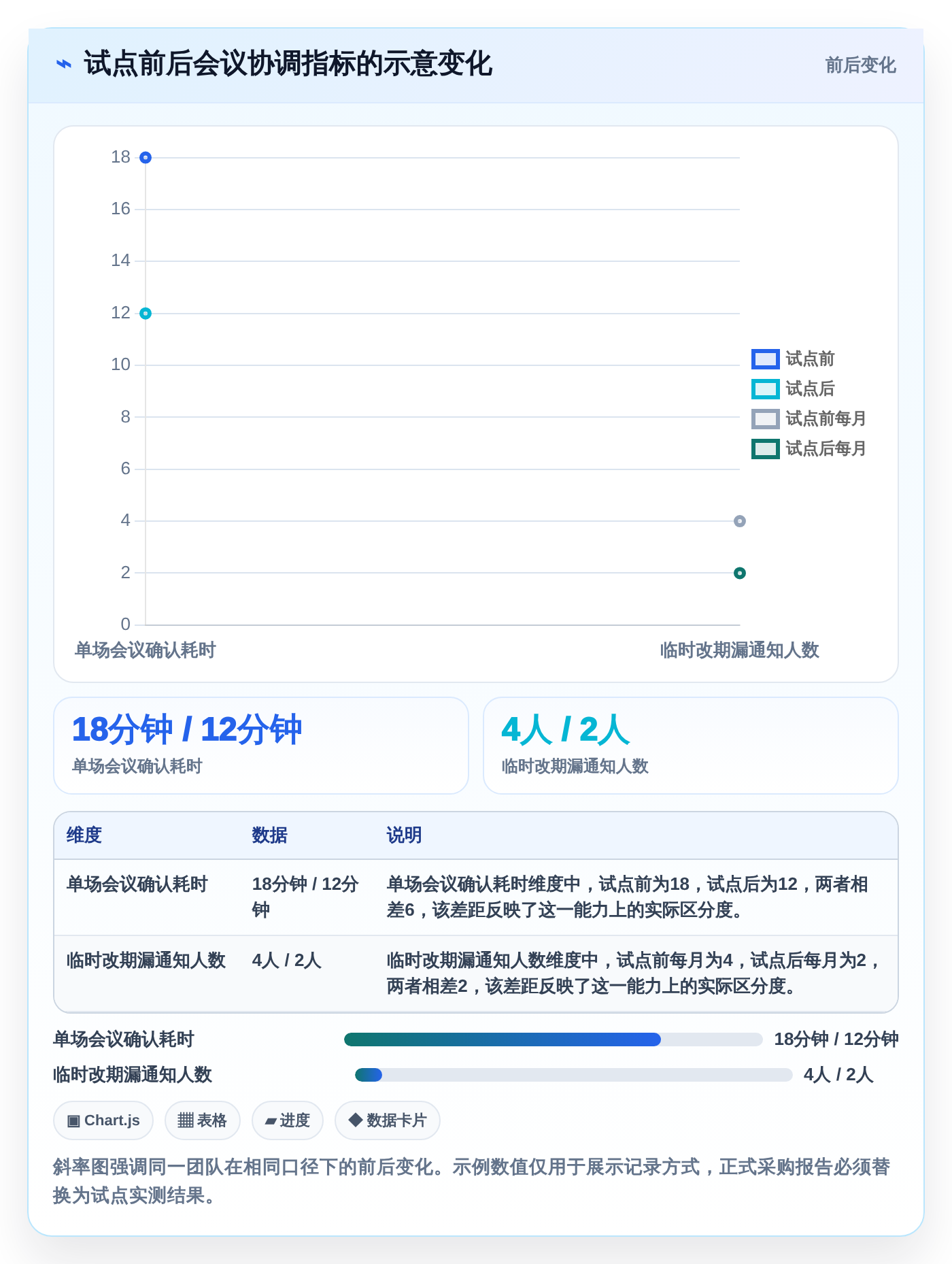Click the 单场会议确认耗时 progress bar
This screenshot has height=1264, width=952.
[554, 1040]
